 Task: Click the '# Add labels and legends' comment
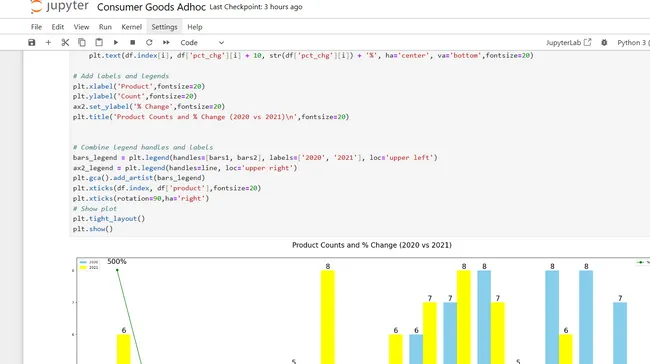(121, 76)
